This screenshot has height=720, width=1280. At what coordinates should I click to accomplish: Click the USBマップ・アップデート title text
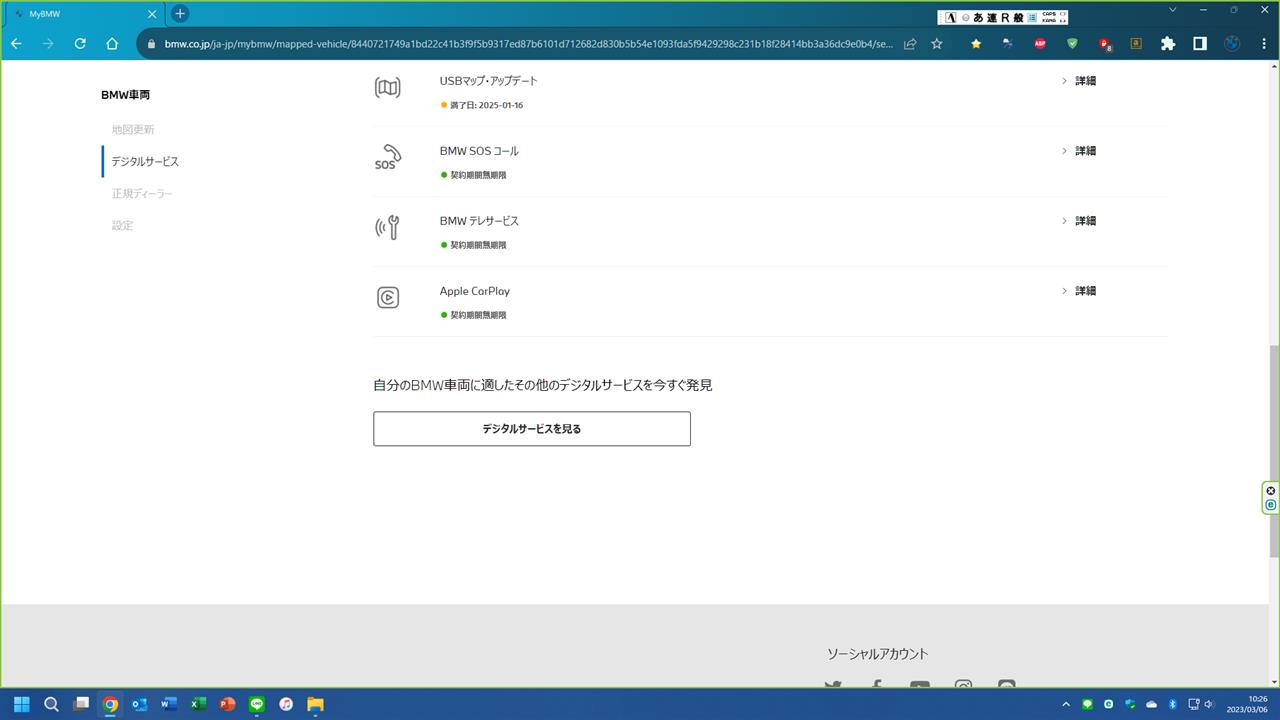point(488,81)
